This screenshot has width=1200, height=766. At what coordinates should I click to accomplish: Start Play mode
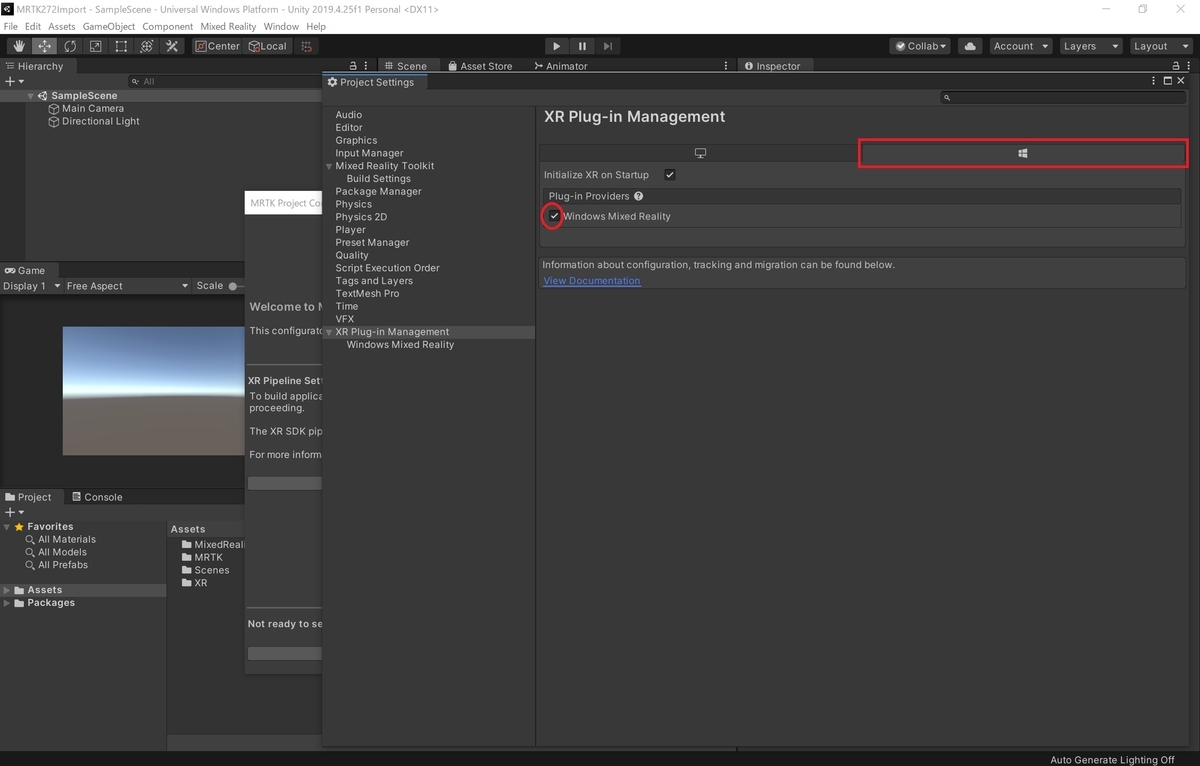(x=556, y=46)
